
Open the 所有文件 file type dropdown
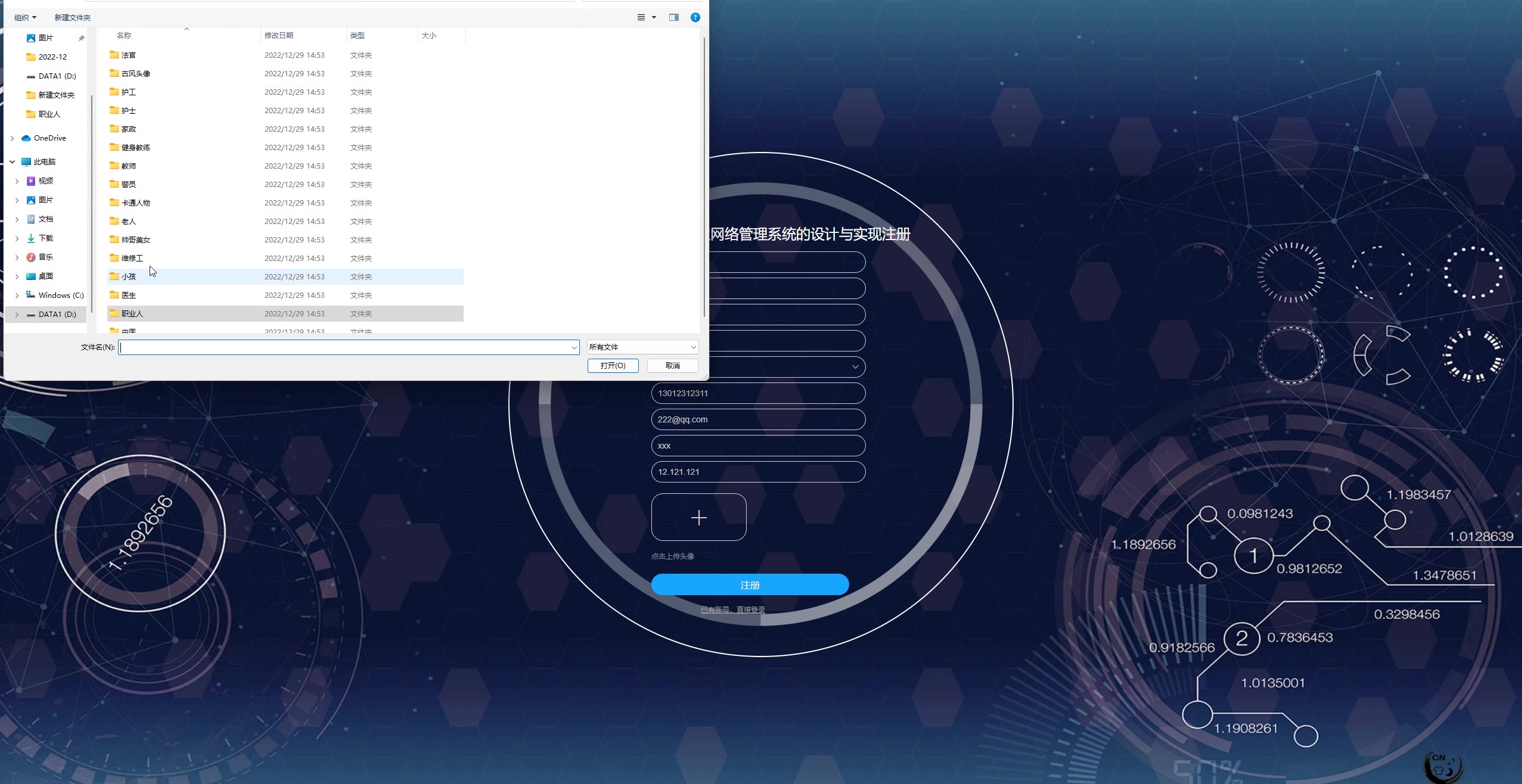(642, 347)
